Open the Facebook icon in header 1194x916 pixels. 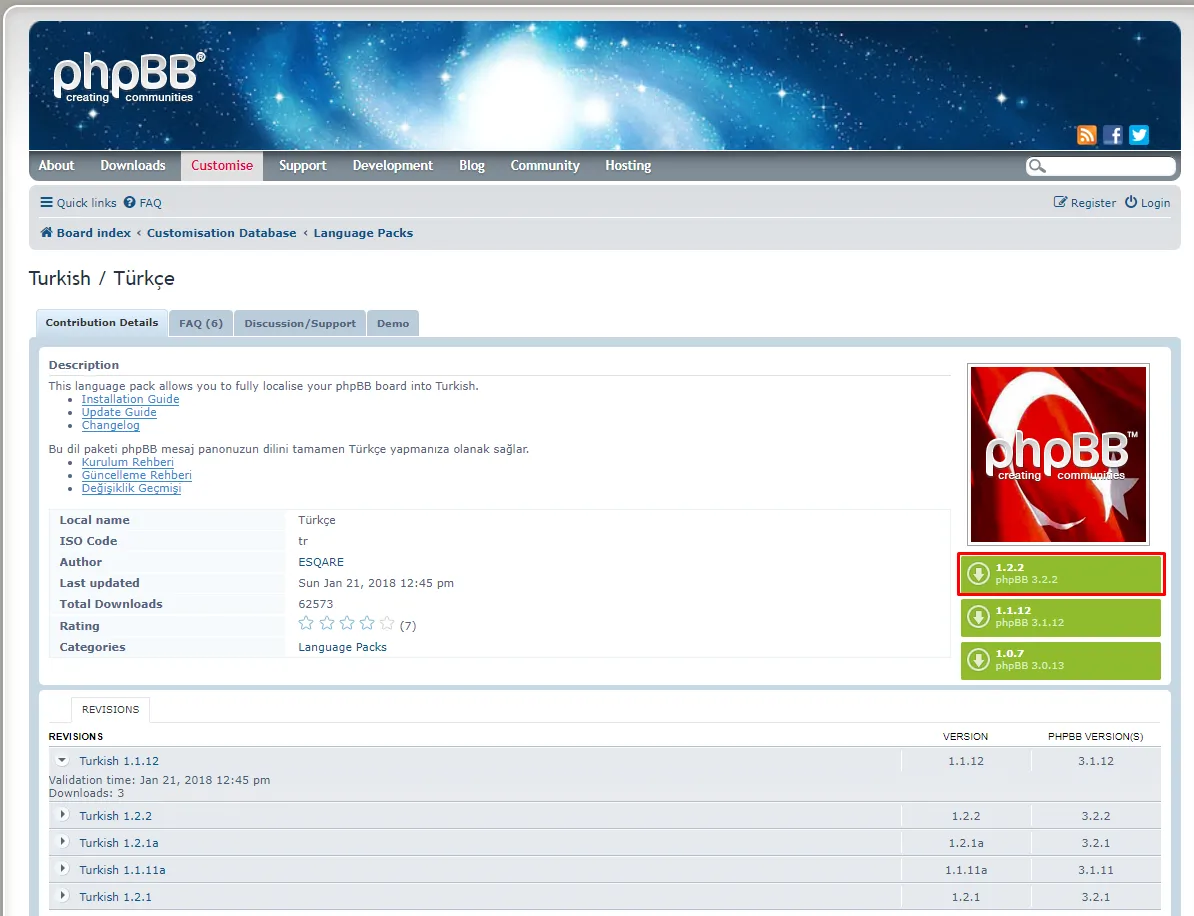[x=1113, y=135]
